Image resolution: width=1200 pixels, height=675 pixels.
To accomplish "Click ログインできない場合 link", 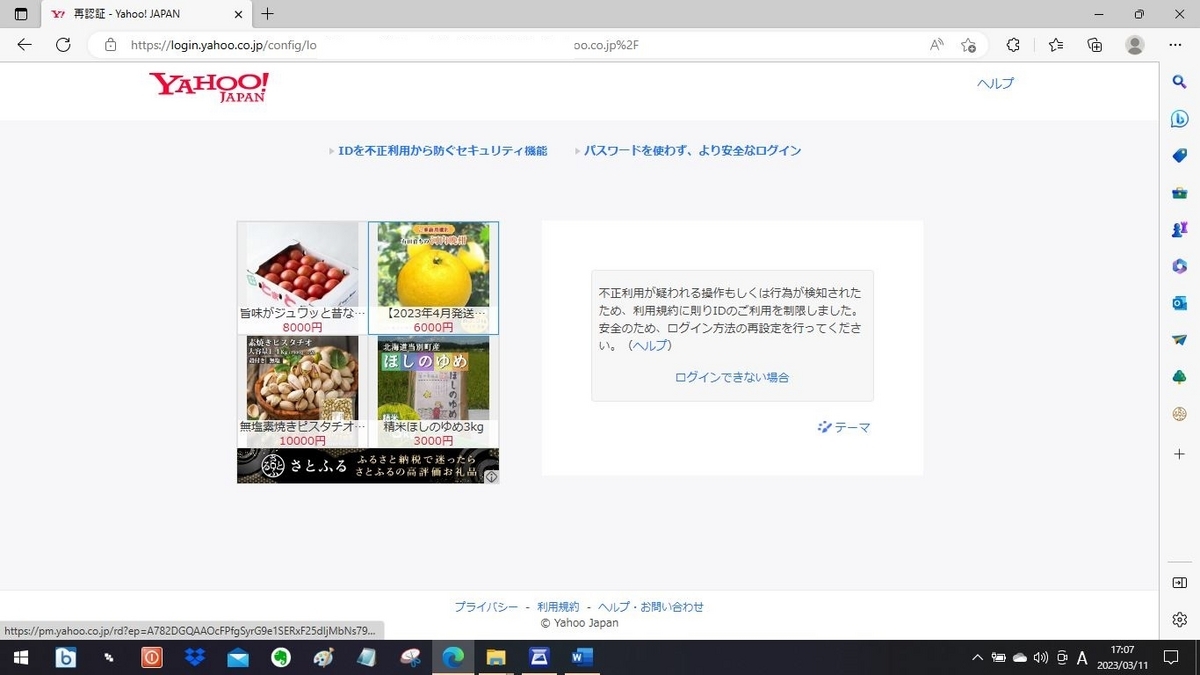I will (732, 377).
